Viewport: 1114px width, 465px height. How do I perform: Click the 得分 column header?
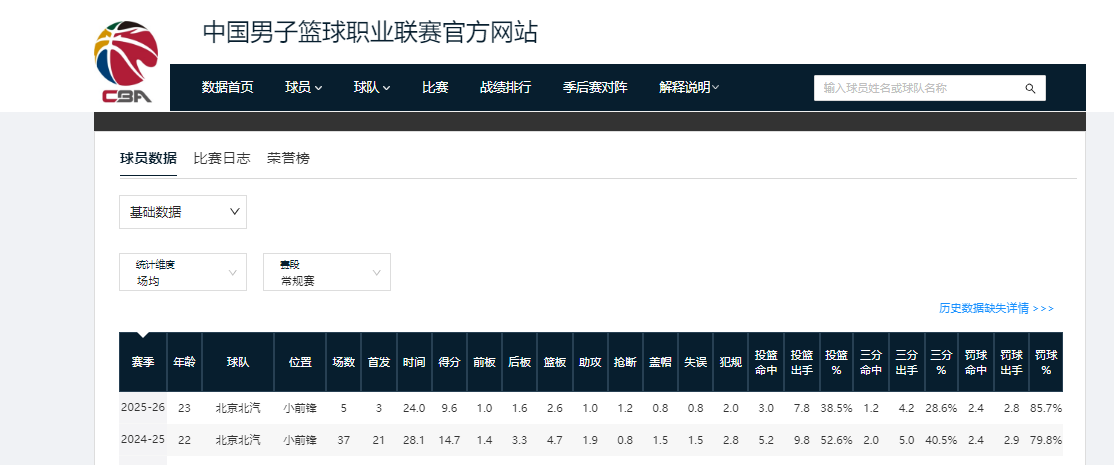pyautogui.click(x=448, y=362)
